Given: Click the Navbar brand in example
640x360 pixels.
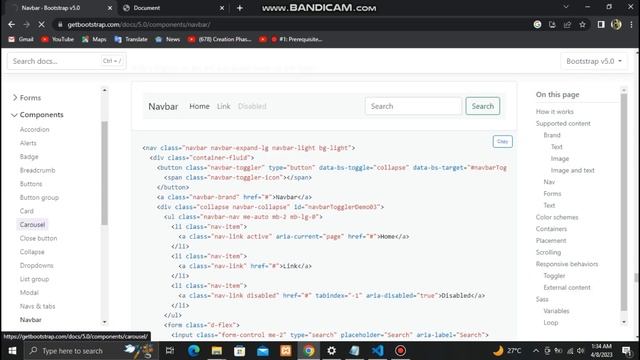Looking at the screenshot, I should click(x=163, y=107).
